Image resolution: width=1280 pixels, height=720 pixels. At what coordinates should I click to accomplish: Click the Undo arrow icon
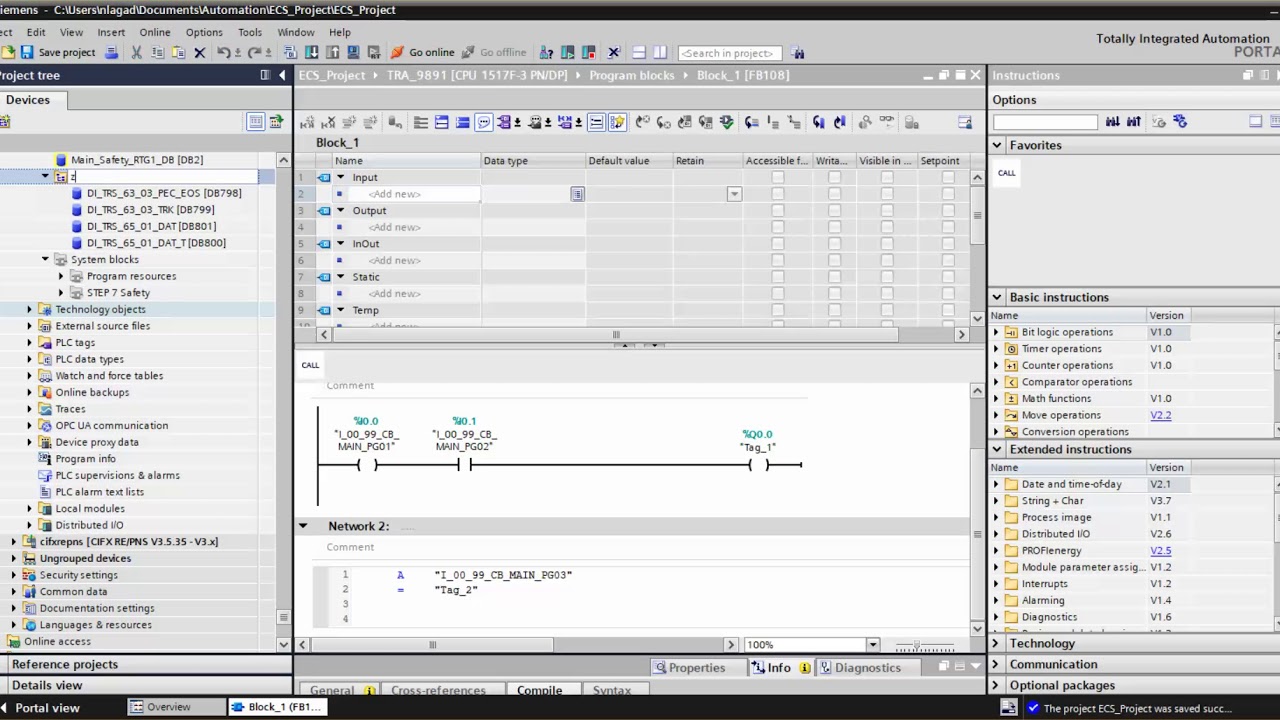[x=224, y=52]
